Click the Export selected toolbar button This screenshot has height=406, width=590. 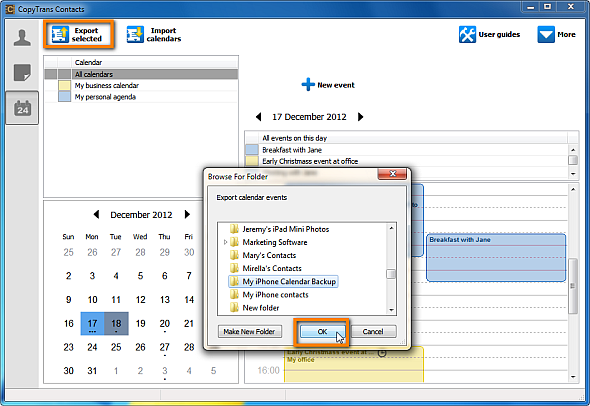coord(78,35)
